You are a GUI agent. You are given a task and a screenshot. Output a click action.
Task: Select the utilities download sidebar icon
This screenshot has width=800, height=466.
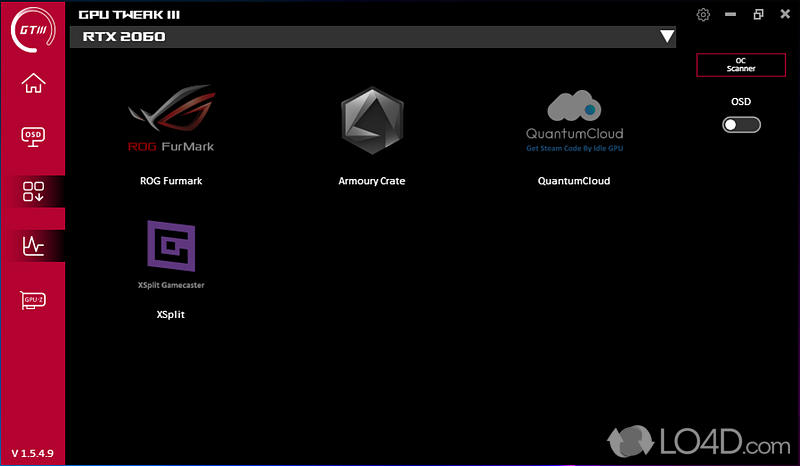tap(33, 191)
